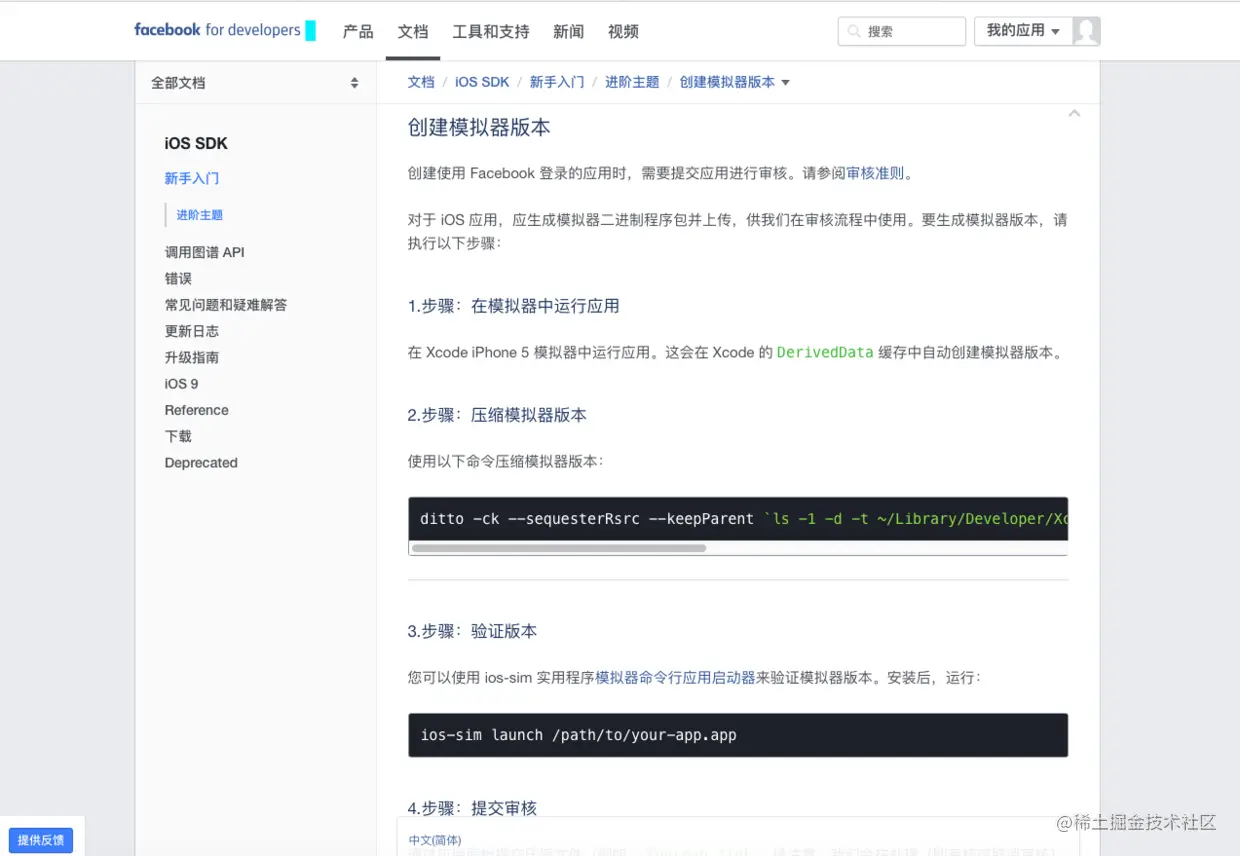
Task: Open Deprecated in the sidebar
Action: pyautogui.click(x=201, y=463)
